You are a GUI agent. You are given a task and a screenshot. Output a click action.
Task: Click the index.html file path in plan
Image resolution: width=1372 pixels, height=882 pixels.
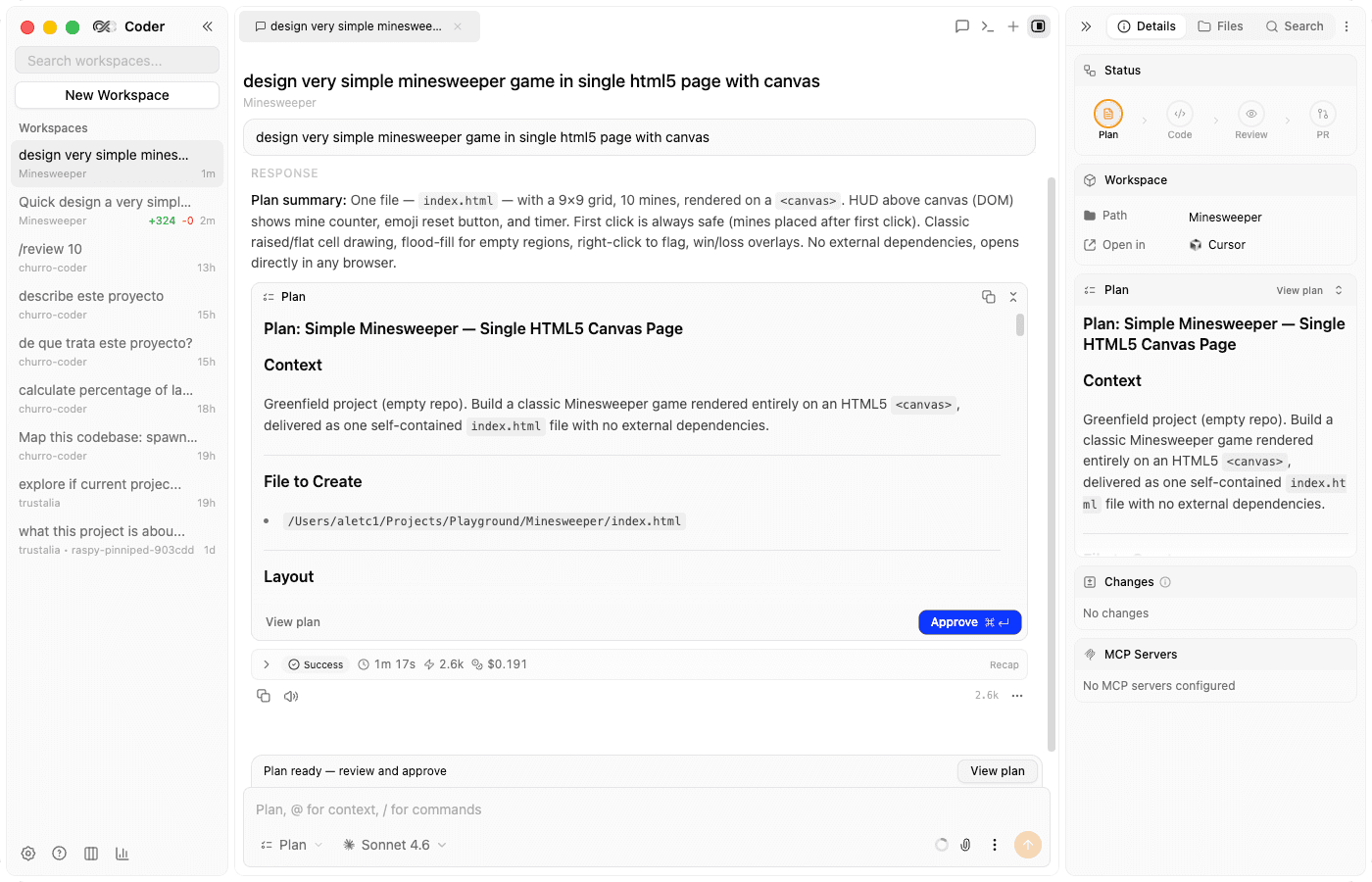click(x=484, y=521)
